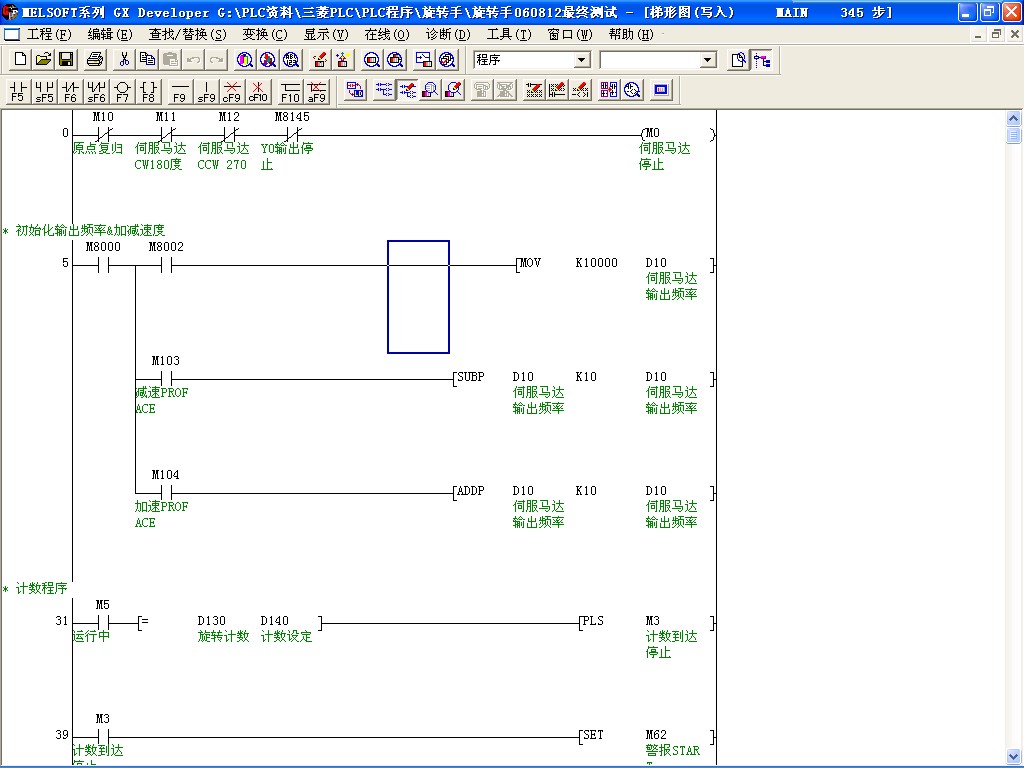This screenshot has width=1024, height=768.
Task: Click the program check grid icon
Action: coord(609,90)
